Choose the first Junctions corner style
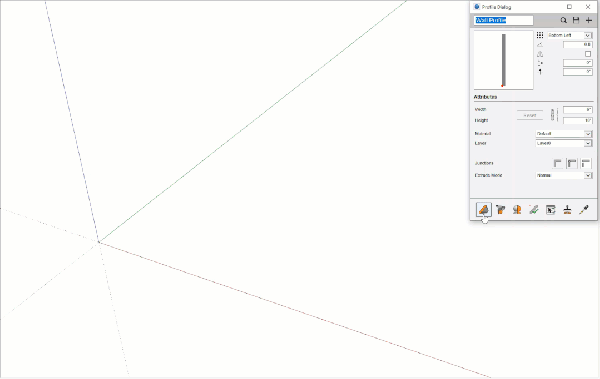600x379 pixels. (558, 163)
